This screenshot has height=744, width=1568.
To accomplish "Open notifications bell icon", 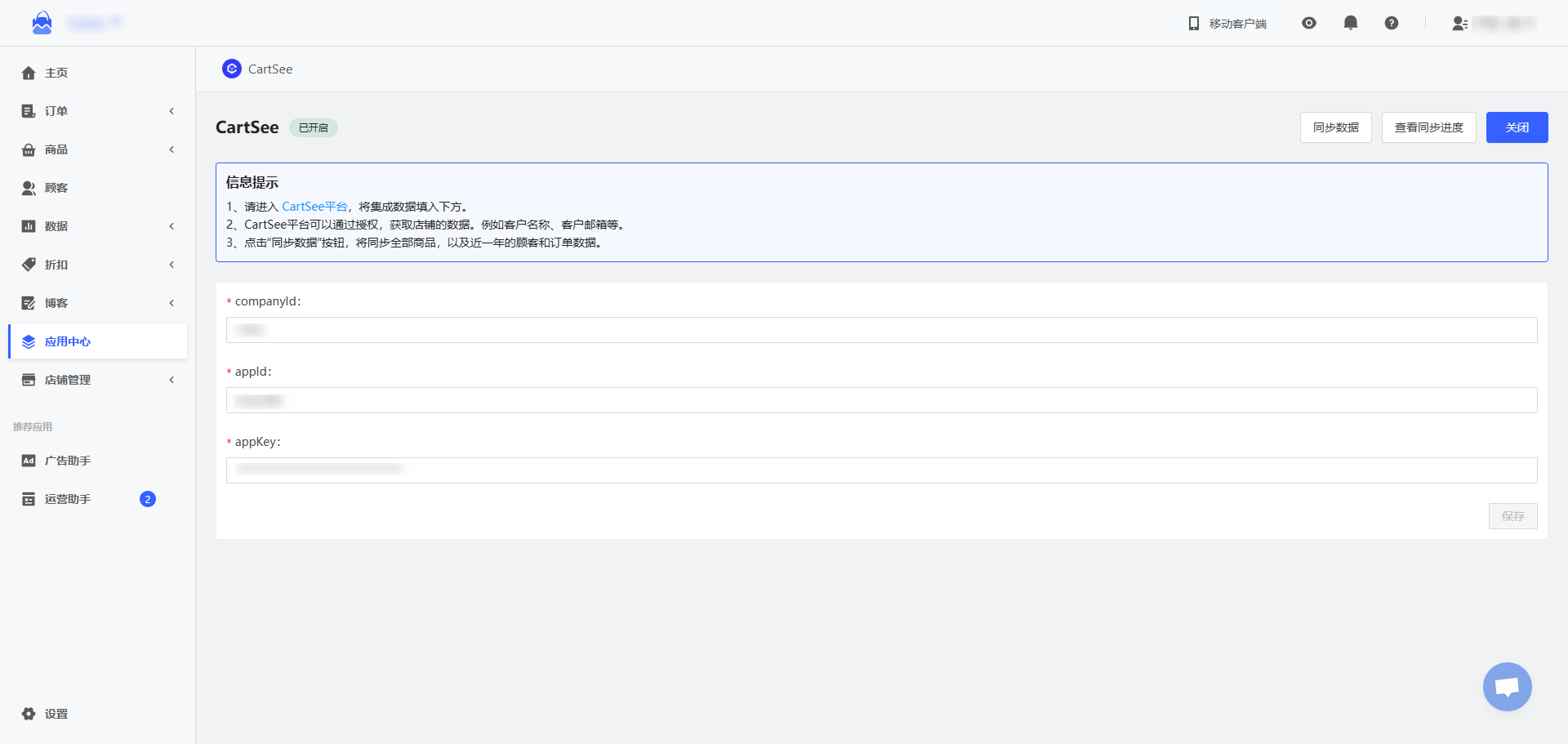I will [x=1351, y=23].
